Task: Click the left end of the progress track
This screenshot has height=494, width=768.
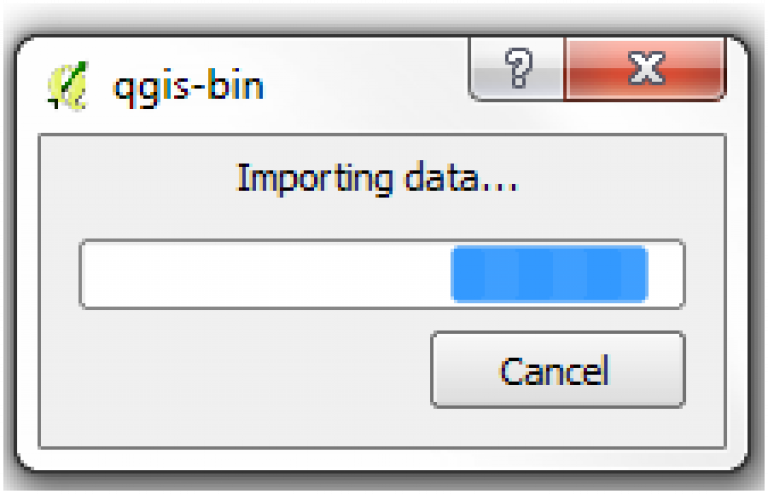Action: 98,274
